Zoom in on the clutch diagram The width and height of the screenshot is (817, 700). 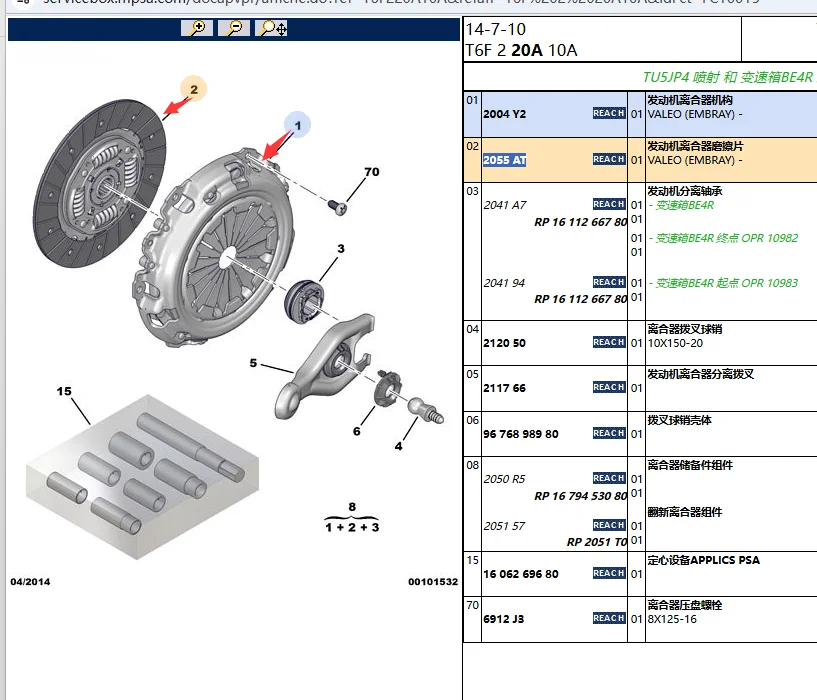[197, 28]
